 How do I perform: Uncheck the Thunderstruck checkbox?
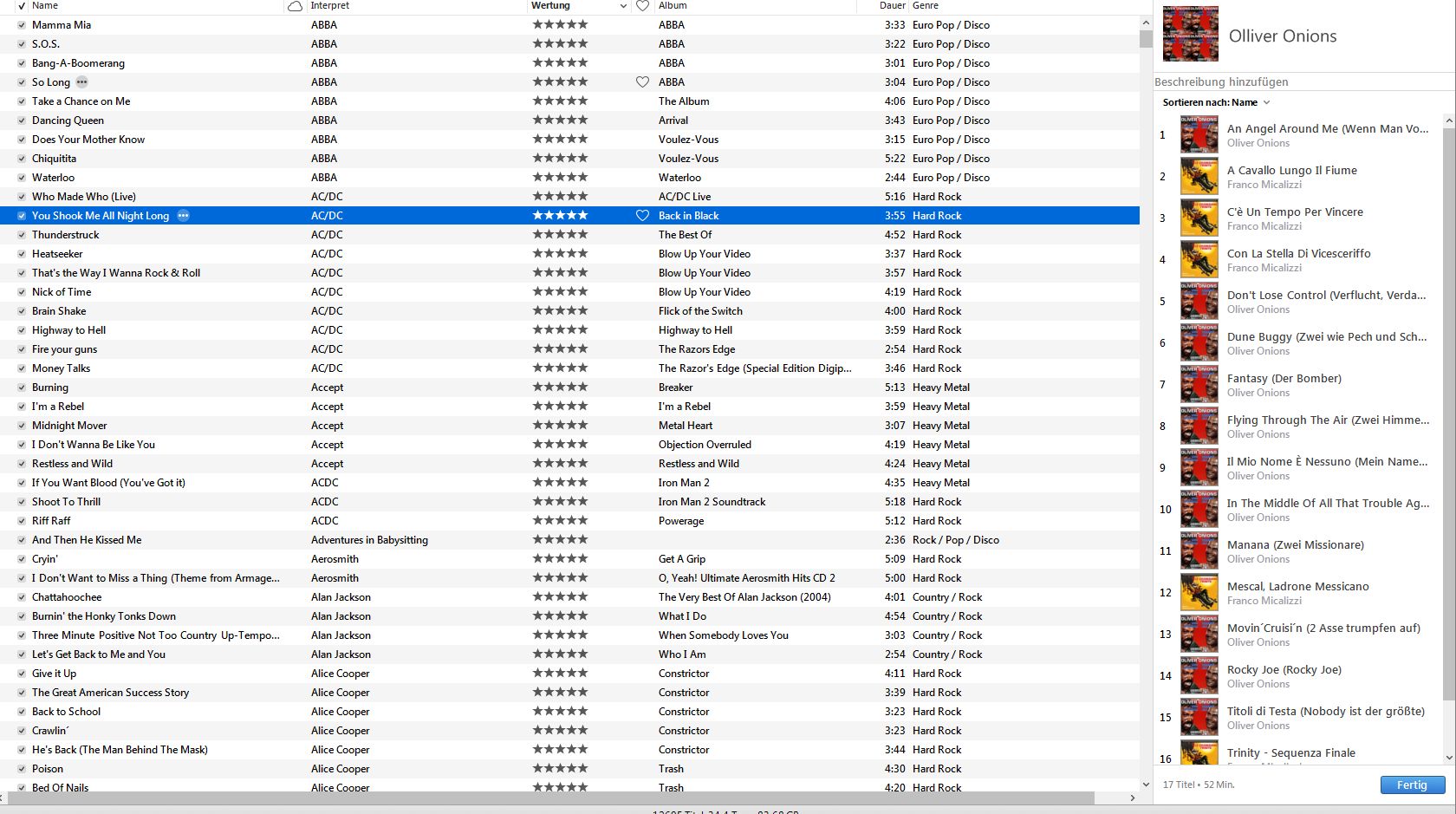[x=22, y=235]
